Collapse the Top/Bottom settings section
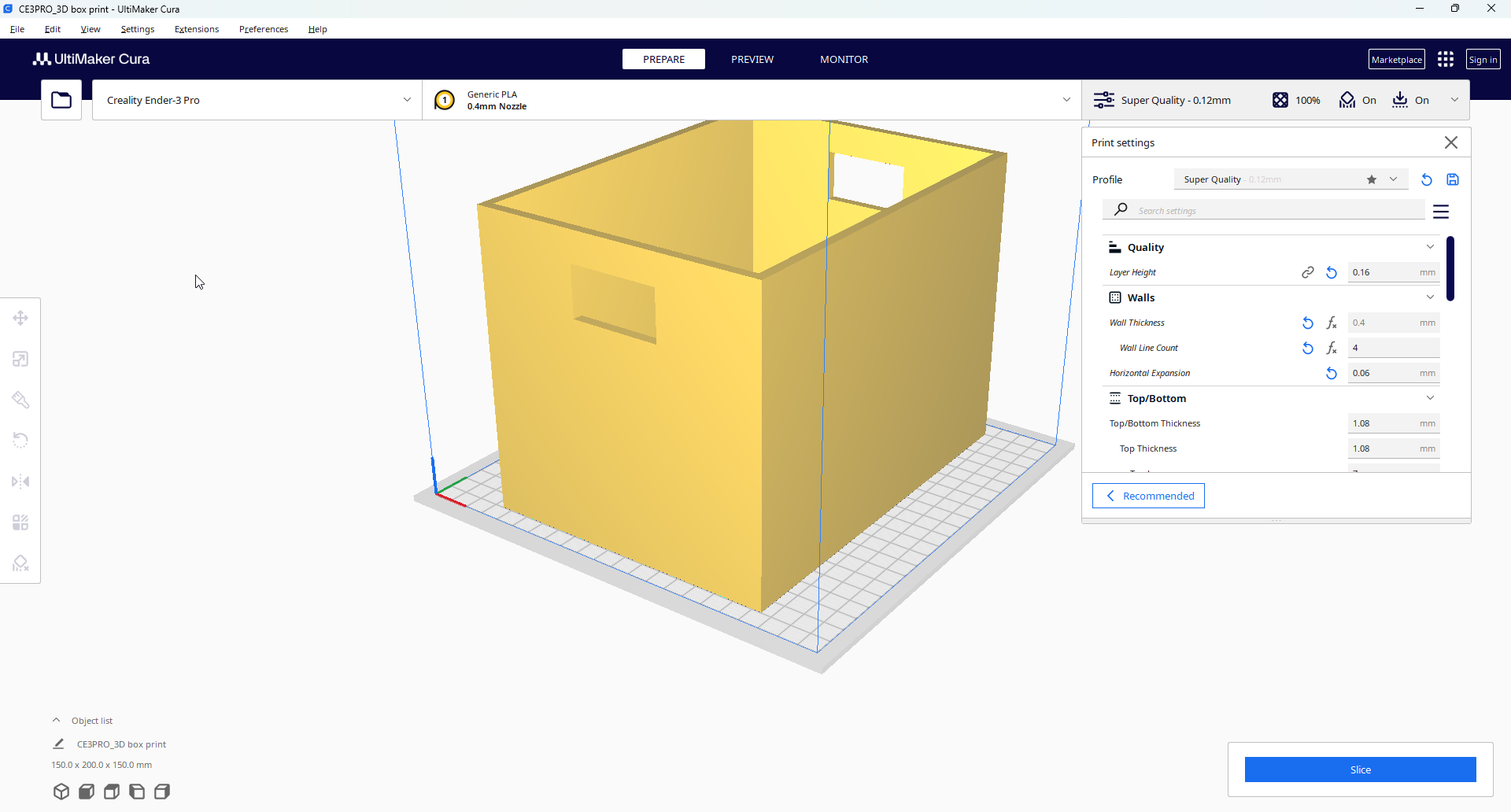This screenshot has height=812, width=1511. (x=1430, y=398)
